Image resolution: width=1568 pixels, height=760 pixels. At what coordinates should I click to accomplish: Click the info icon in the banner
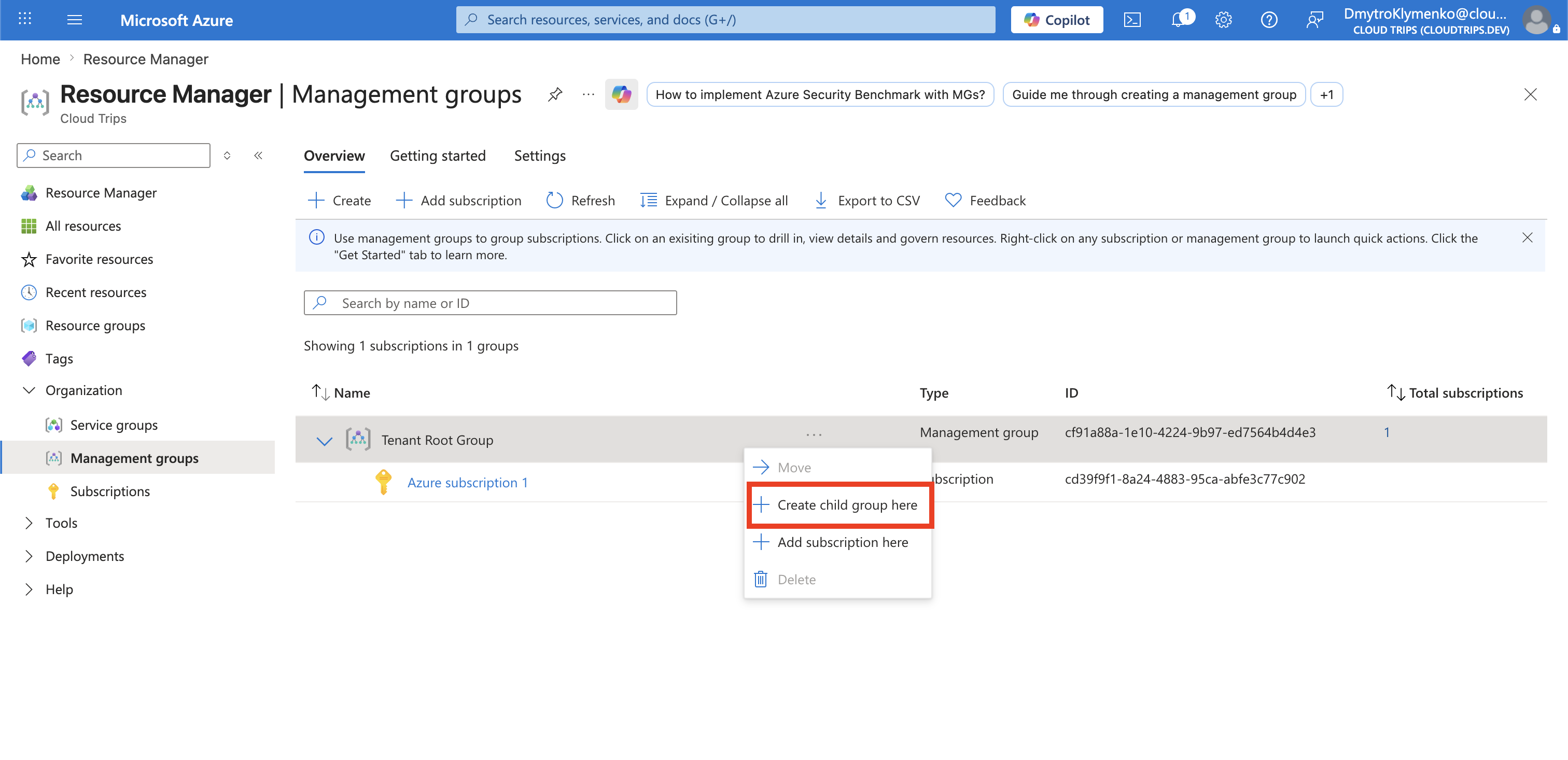click(x=316, y=237)
